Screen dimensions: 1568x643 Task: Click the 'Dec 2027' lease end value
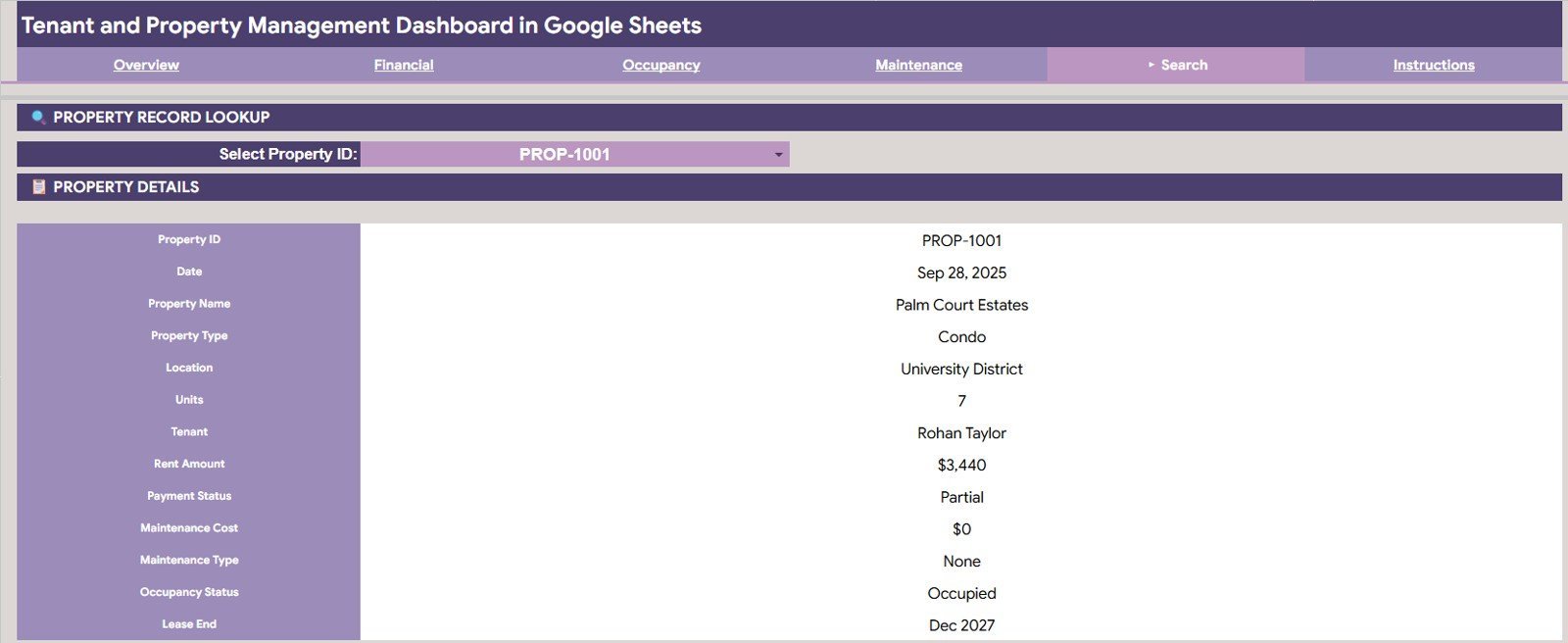(961, 625)
